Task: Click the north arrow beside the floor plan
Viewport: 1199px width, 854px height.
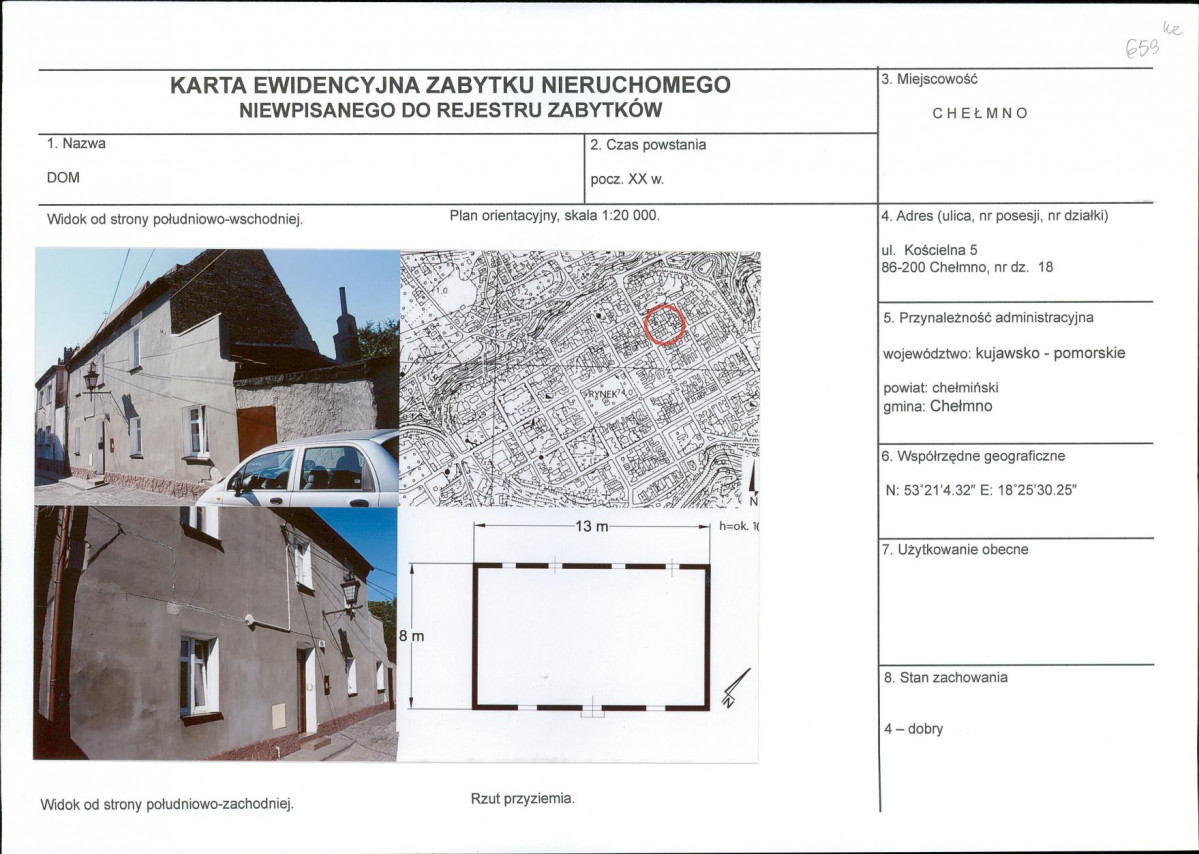Action: point(736,688)
